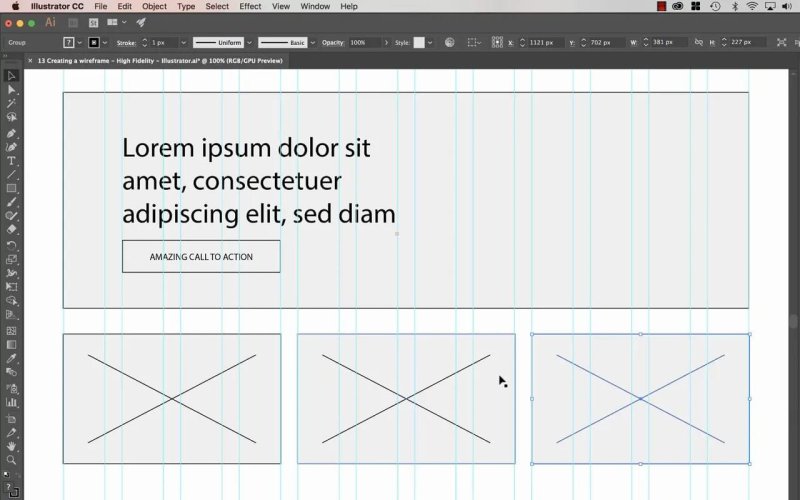Click the Opacity label link
Screen dimensions: 800x500
coord(333,43)
